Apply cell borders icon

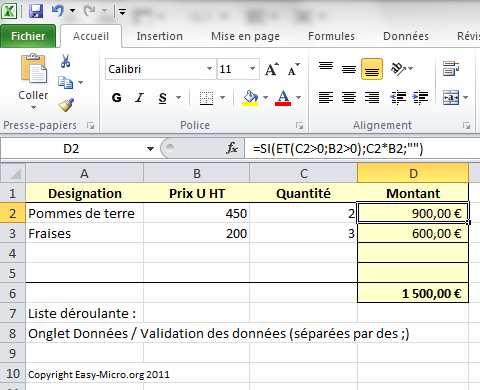point(206,98)
